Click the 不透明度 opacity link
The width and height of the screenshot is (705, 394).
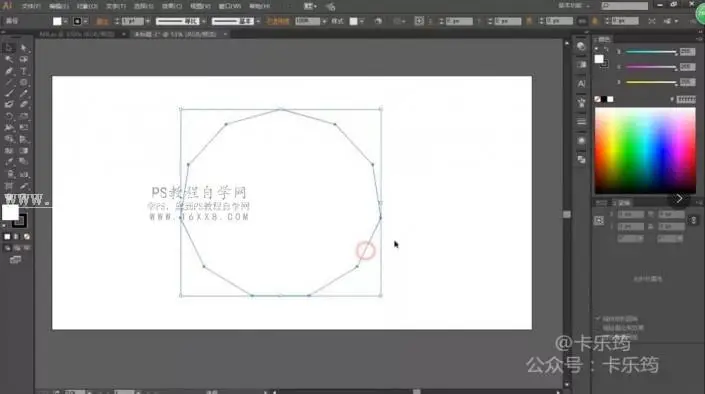278,21
